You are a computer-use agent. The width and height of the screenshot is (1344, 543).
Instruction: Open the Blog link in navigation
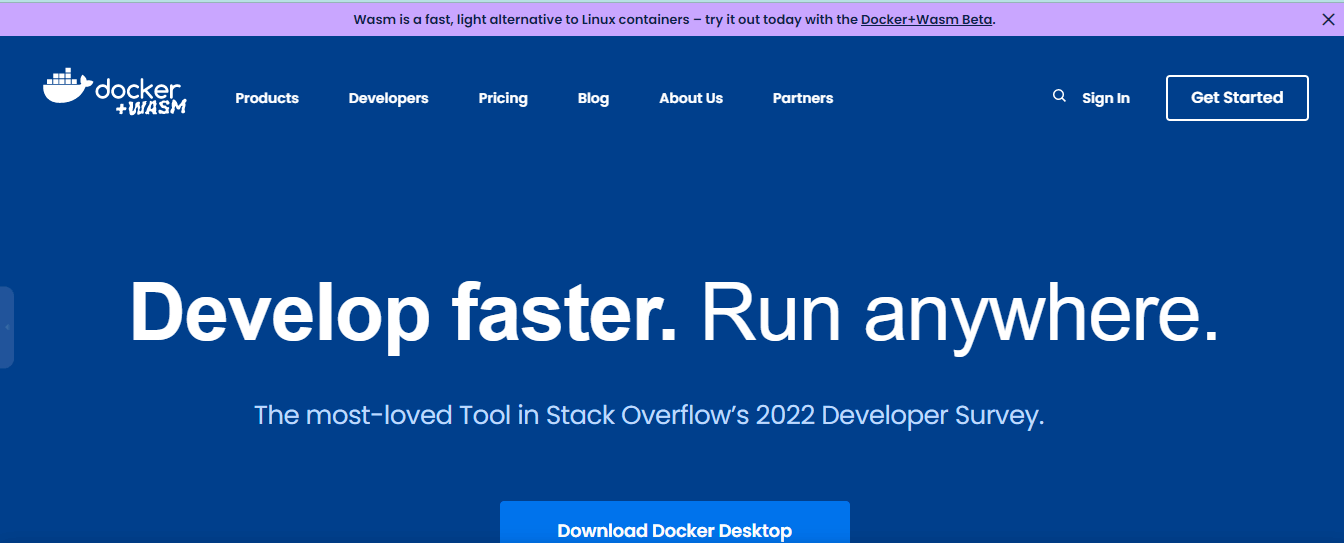coord(593,98)
